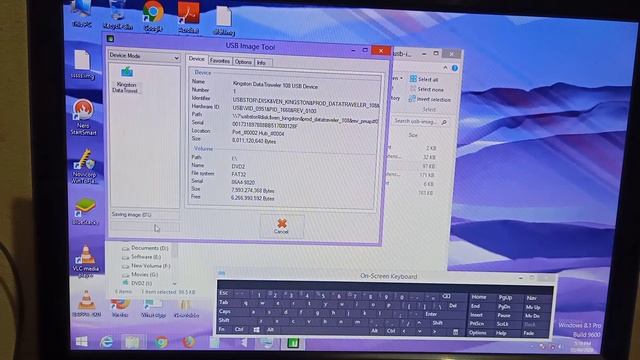Open the Device Mode dropdown

pos(144,56)
